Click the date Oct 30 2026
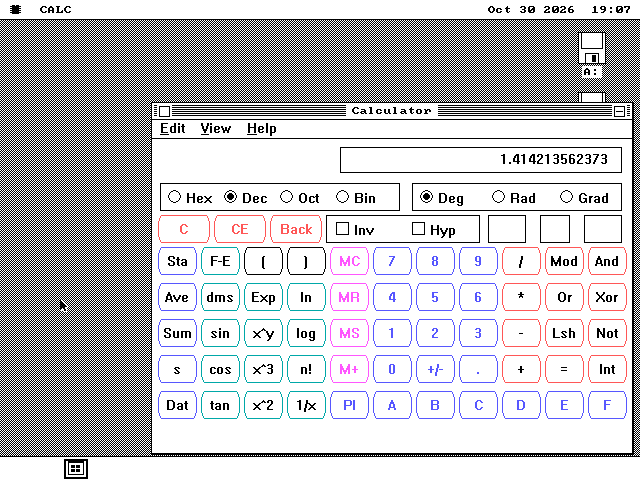640x480 pixels. pyautogui.click(x=531, y=9)
